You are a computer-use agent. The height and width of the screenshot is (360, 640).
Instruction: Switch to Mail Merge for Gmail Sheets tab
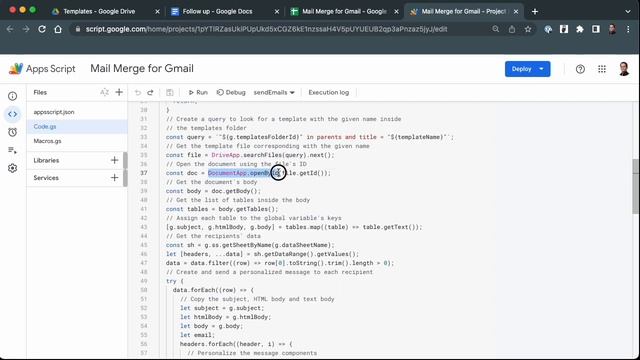tap(344, 11)
